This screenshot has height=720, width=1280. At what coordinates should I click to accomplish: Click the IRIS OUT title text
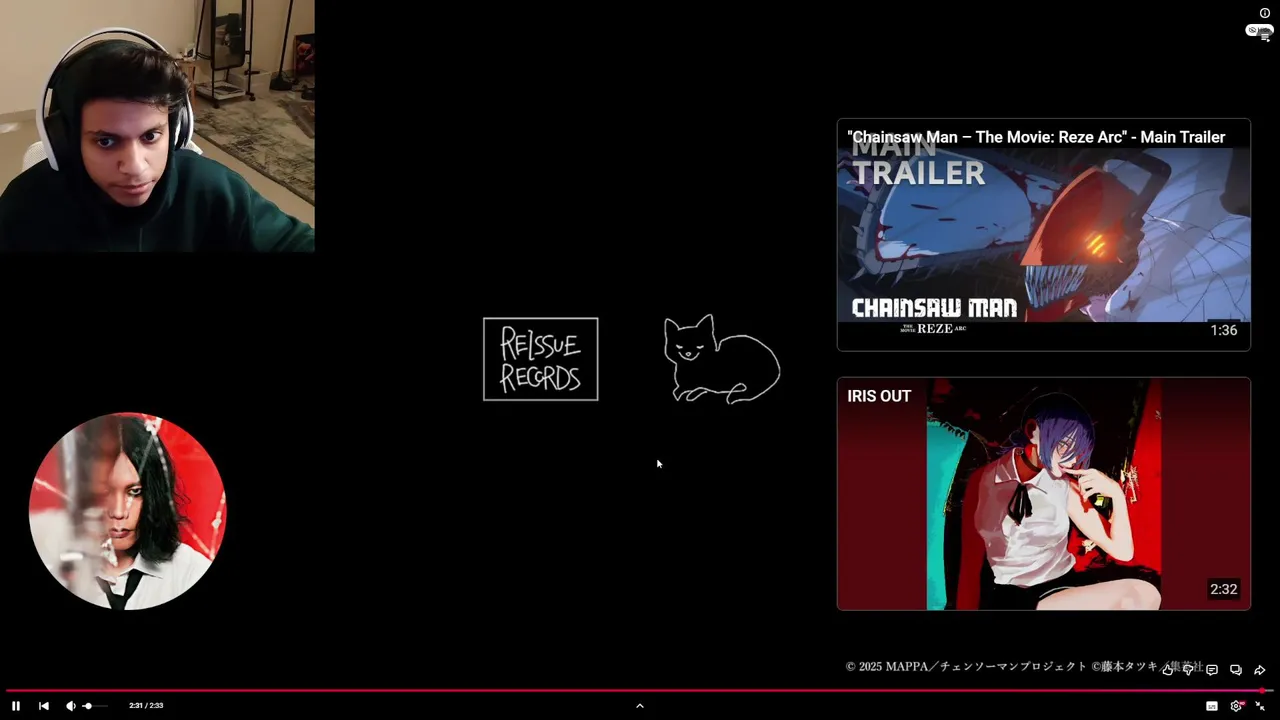879,396
